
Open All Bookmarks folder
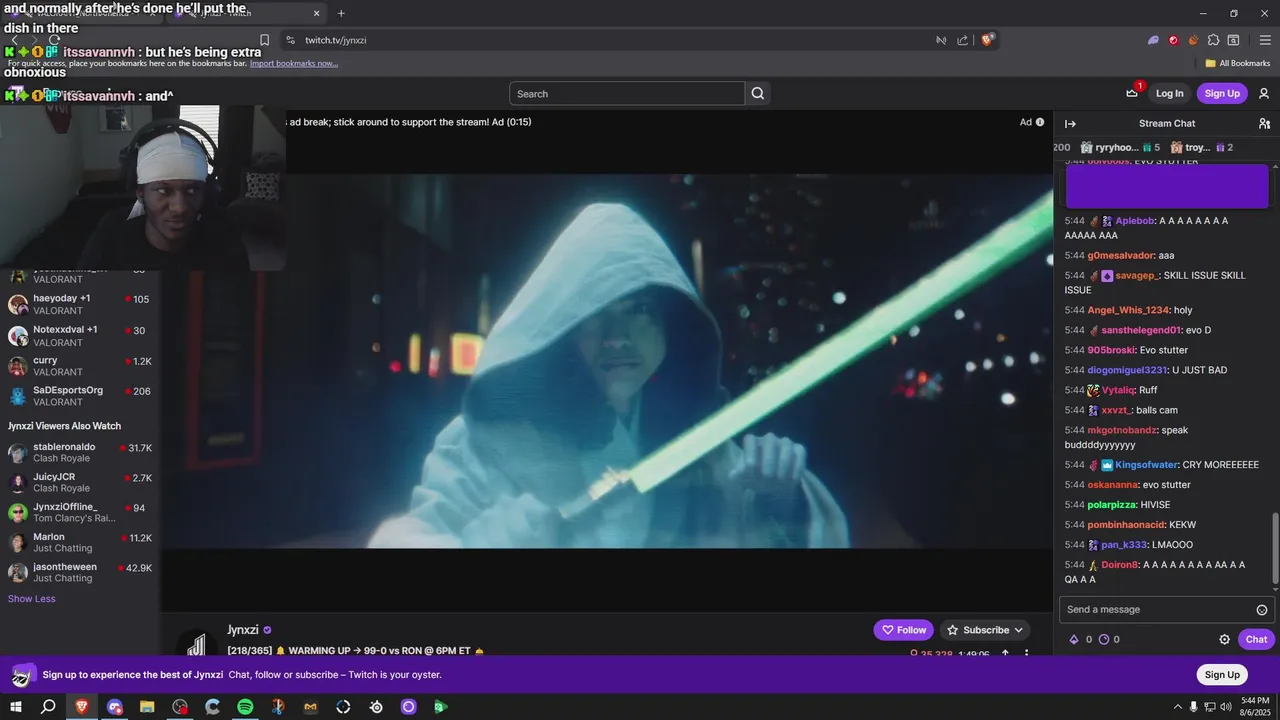(1238, 63)
